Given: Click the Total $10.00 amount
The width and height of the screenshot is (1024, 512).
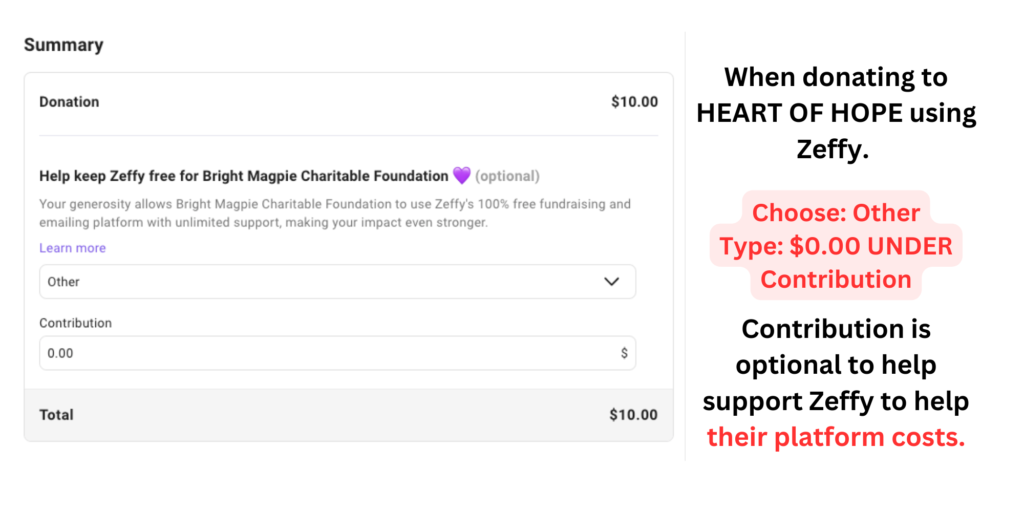Looking at the screenshot, I should pyautogui.click(x=634, y=415).
